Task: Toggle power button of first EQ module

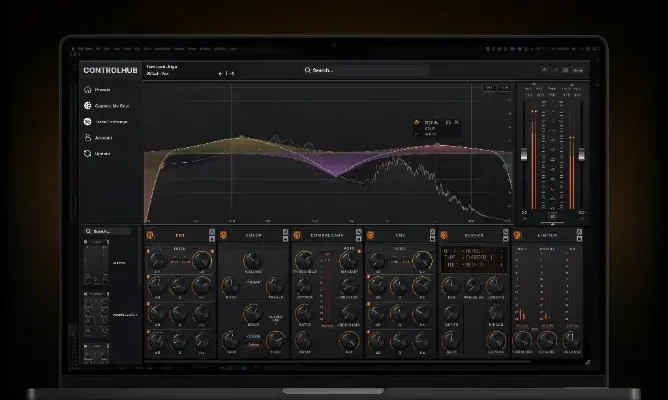Action: (150, 236)
